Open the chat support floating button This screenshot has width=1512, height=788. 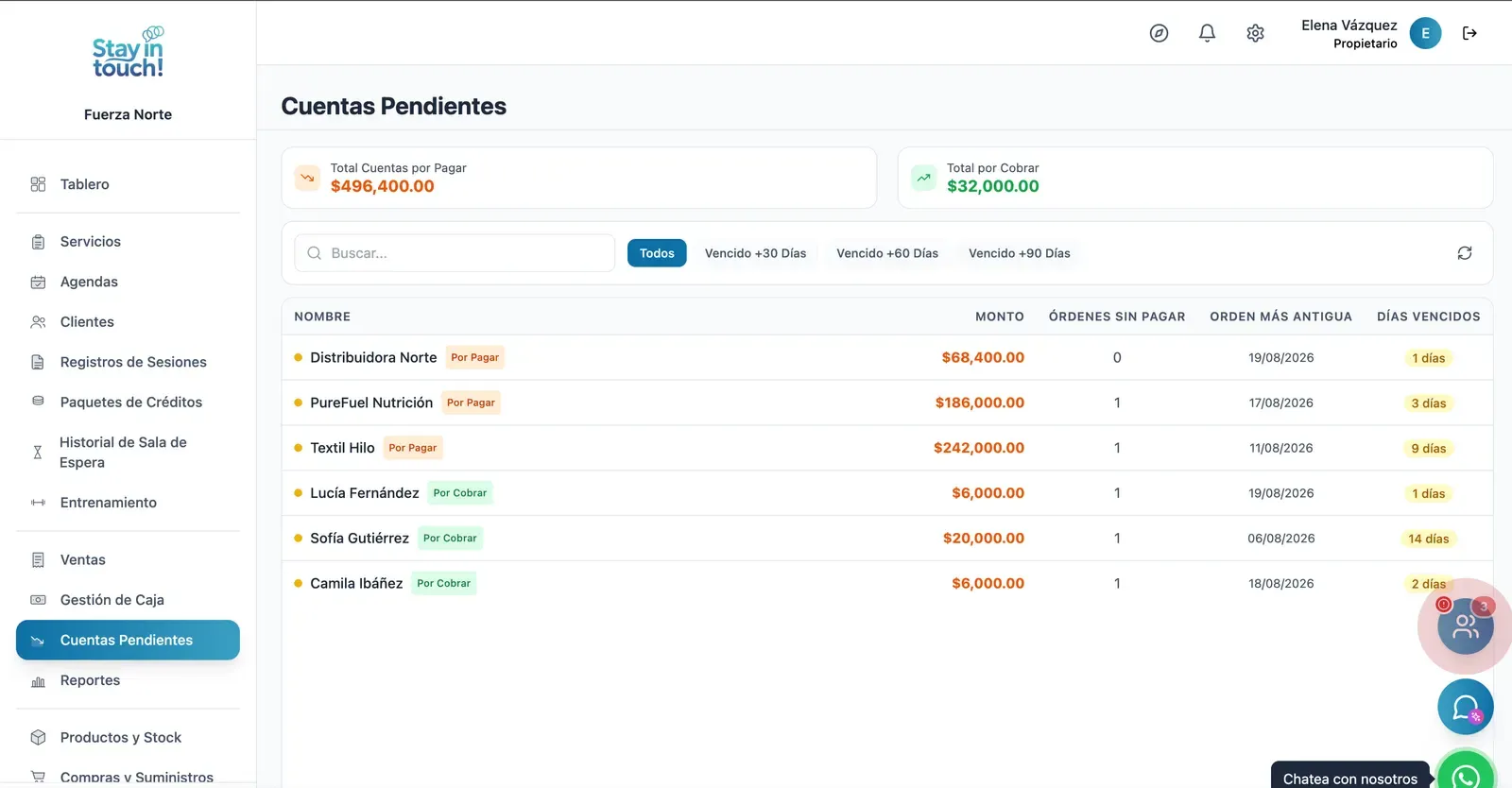click(1465, 707)
